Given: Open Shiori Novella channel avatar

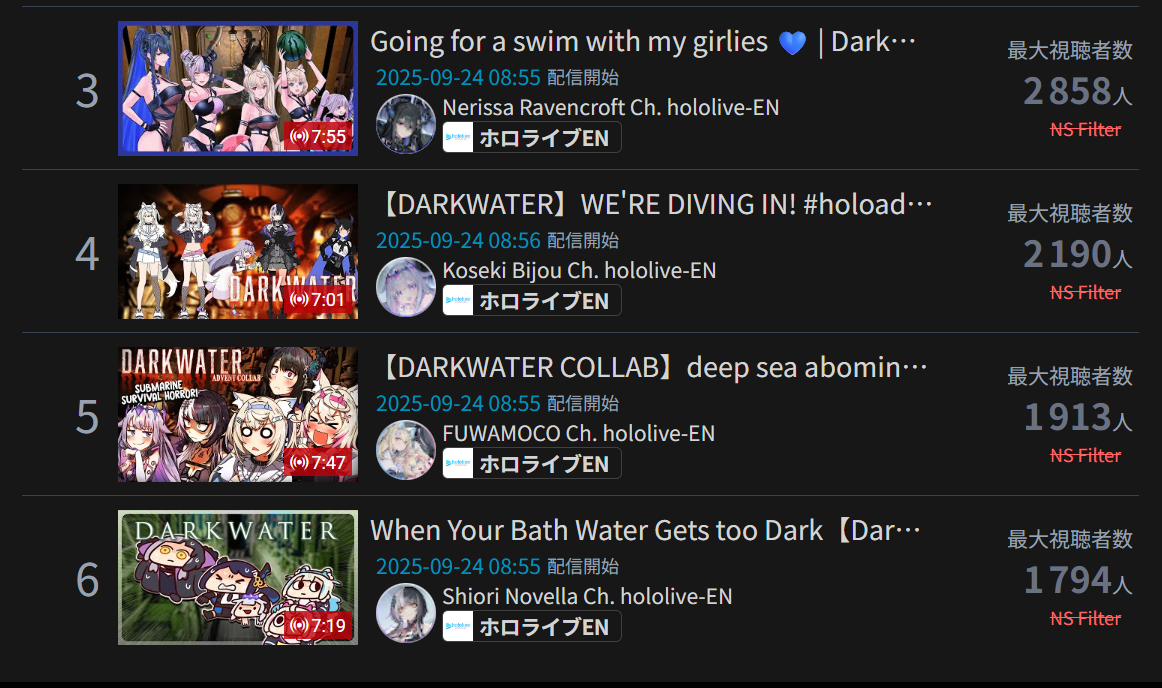Looking at the screenshot, I should click(405, 613).
